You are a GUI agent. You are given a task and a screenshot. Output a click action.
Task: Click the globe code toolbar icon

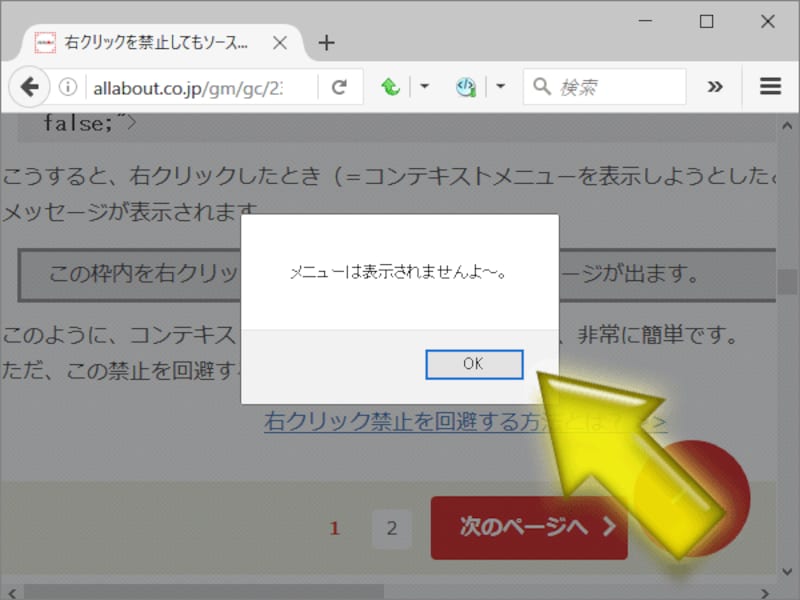(466, 87)
